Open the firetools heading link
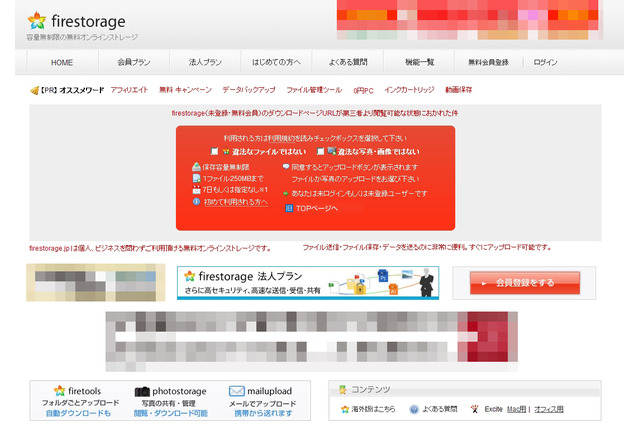 84,391
